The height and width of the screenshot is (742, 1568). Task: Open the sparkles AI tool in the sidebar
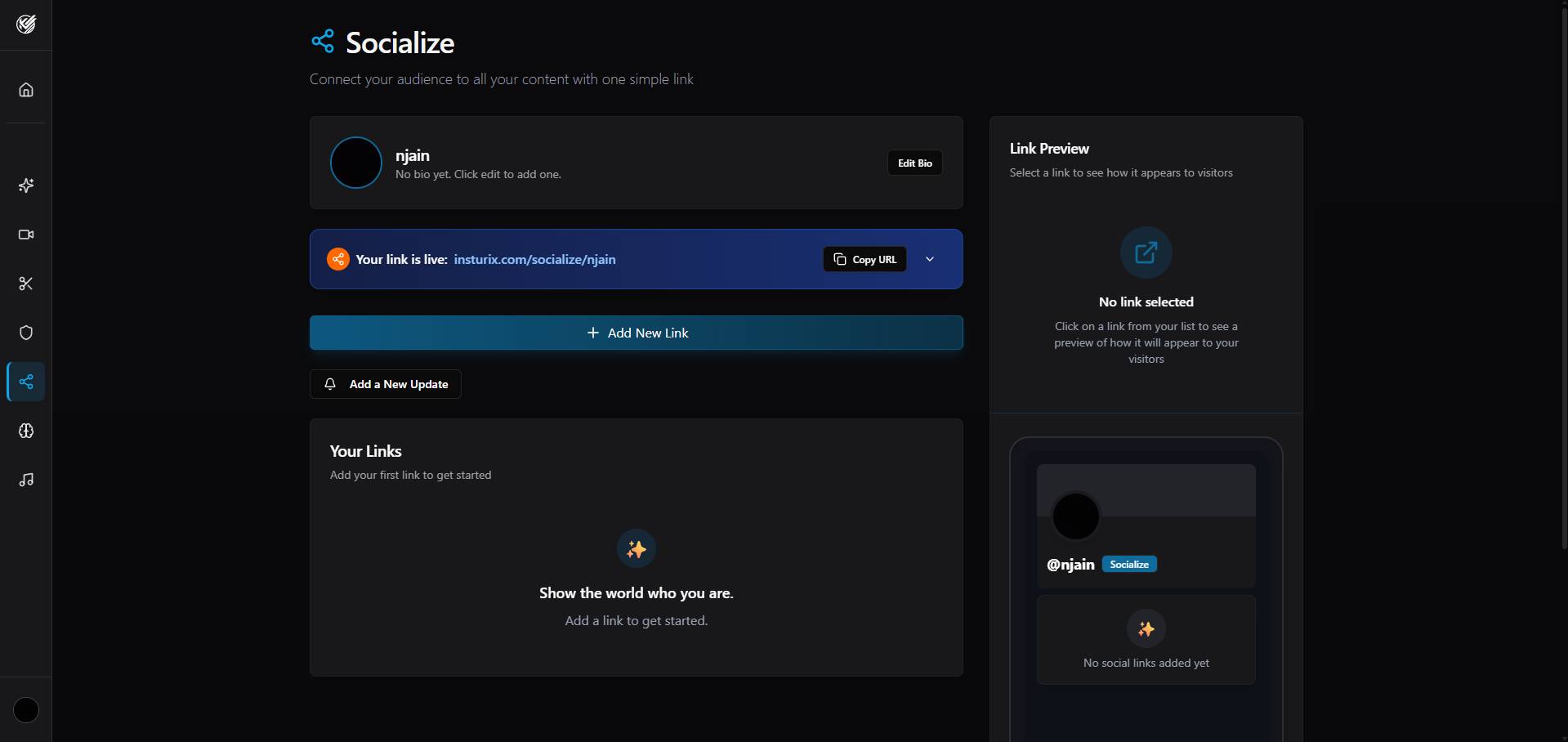pos(26,185)
